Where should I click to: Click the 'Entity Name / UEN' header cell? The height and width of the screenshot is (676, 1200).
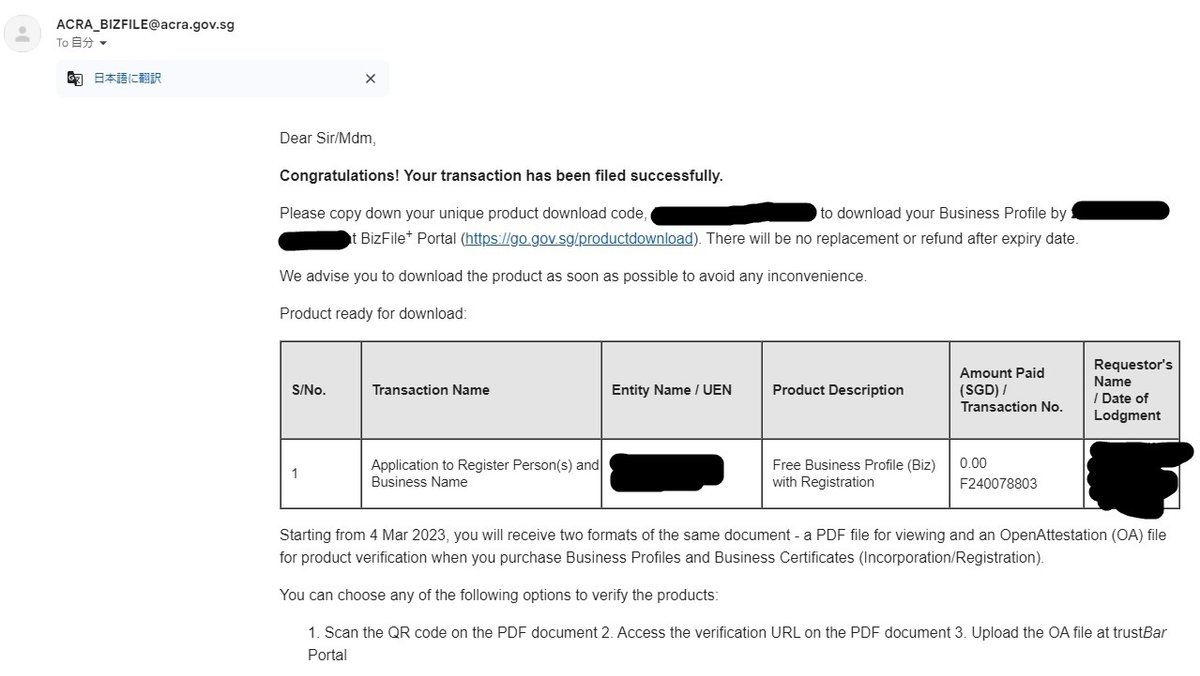pos(671,390)
